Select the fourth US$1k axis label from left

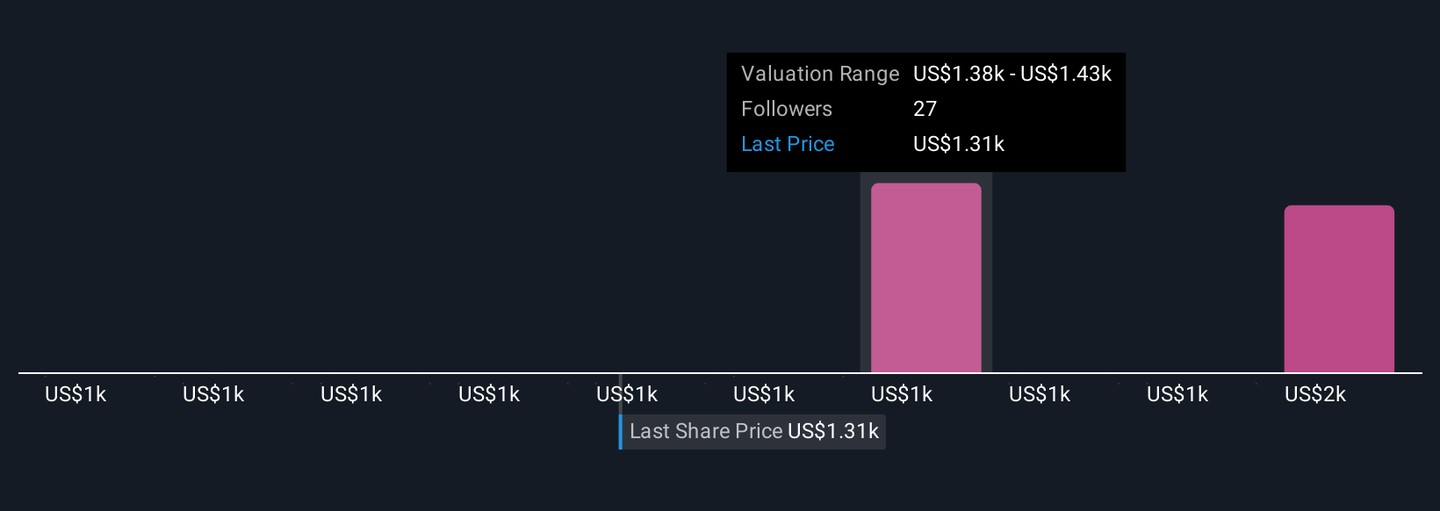pos(489,394)
